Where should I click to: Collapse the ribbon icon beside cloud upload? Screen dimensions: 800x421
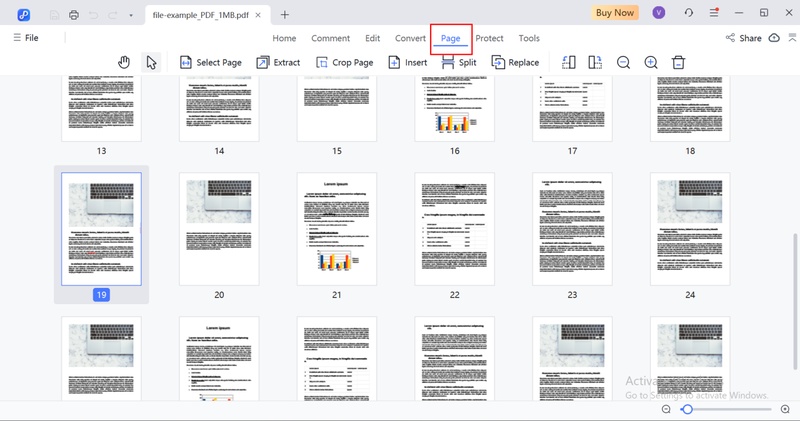(792, 38)
